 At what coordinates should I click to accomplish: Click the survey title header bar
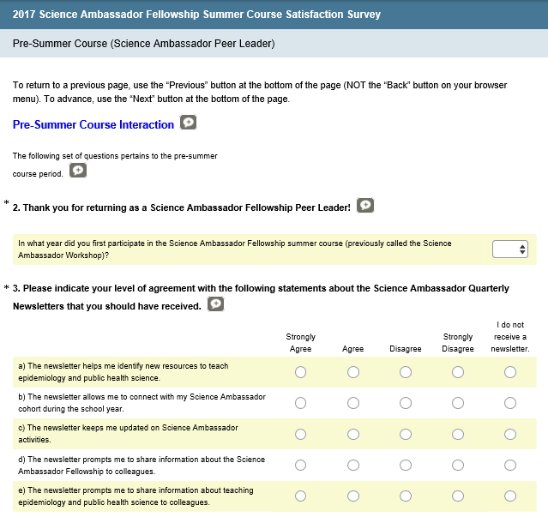[x=274, y=14]
